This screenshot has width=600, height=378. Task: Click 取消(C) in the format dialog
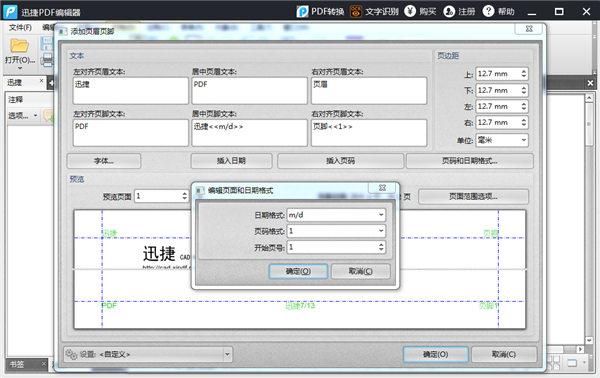click(x=360, y=271)
